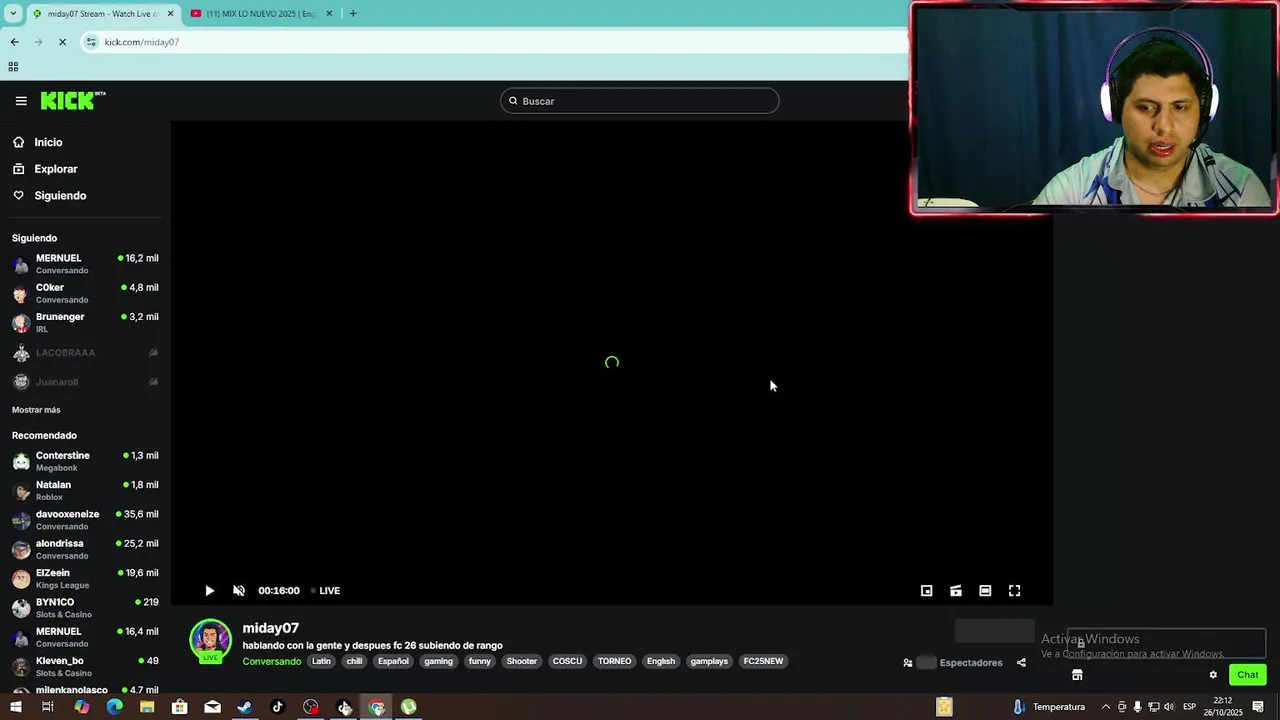Select the Latin tag
This screenshot has height=720, width=1280.
[321, 661]
